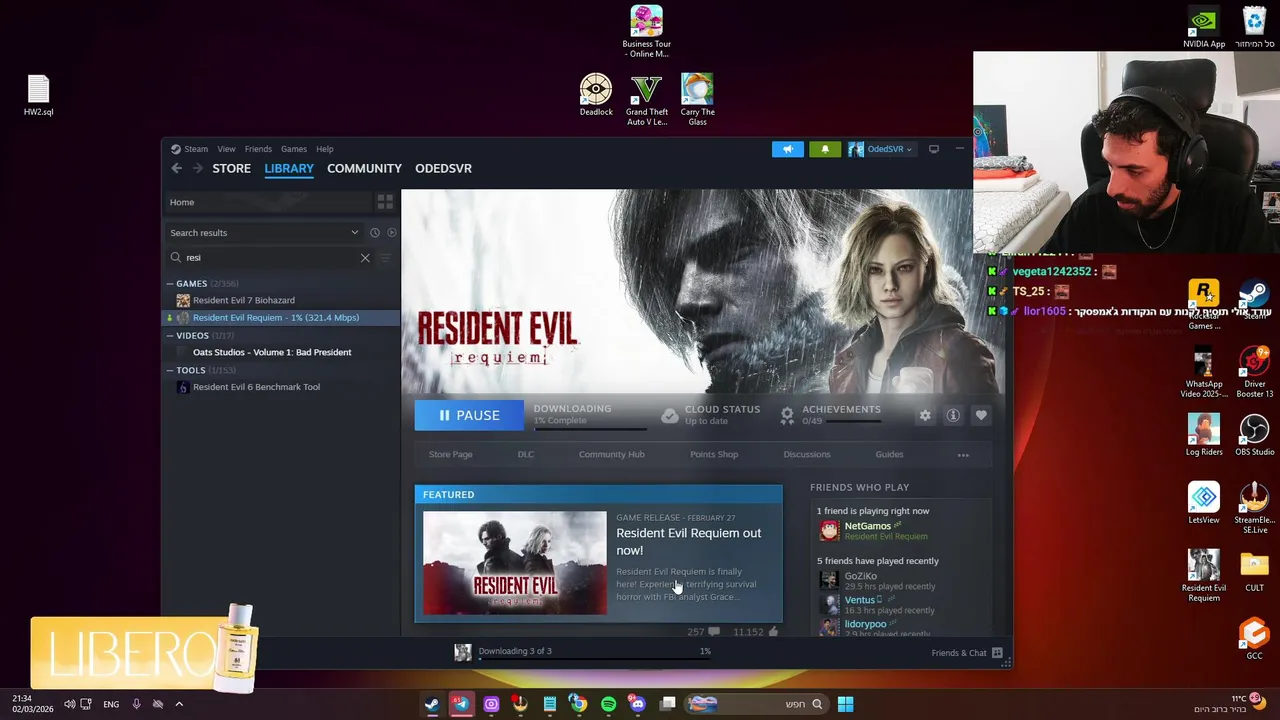Open game settings gear for Requiem

click(x=925, y=415)
